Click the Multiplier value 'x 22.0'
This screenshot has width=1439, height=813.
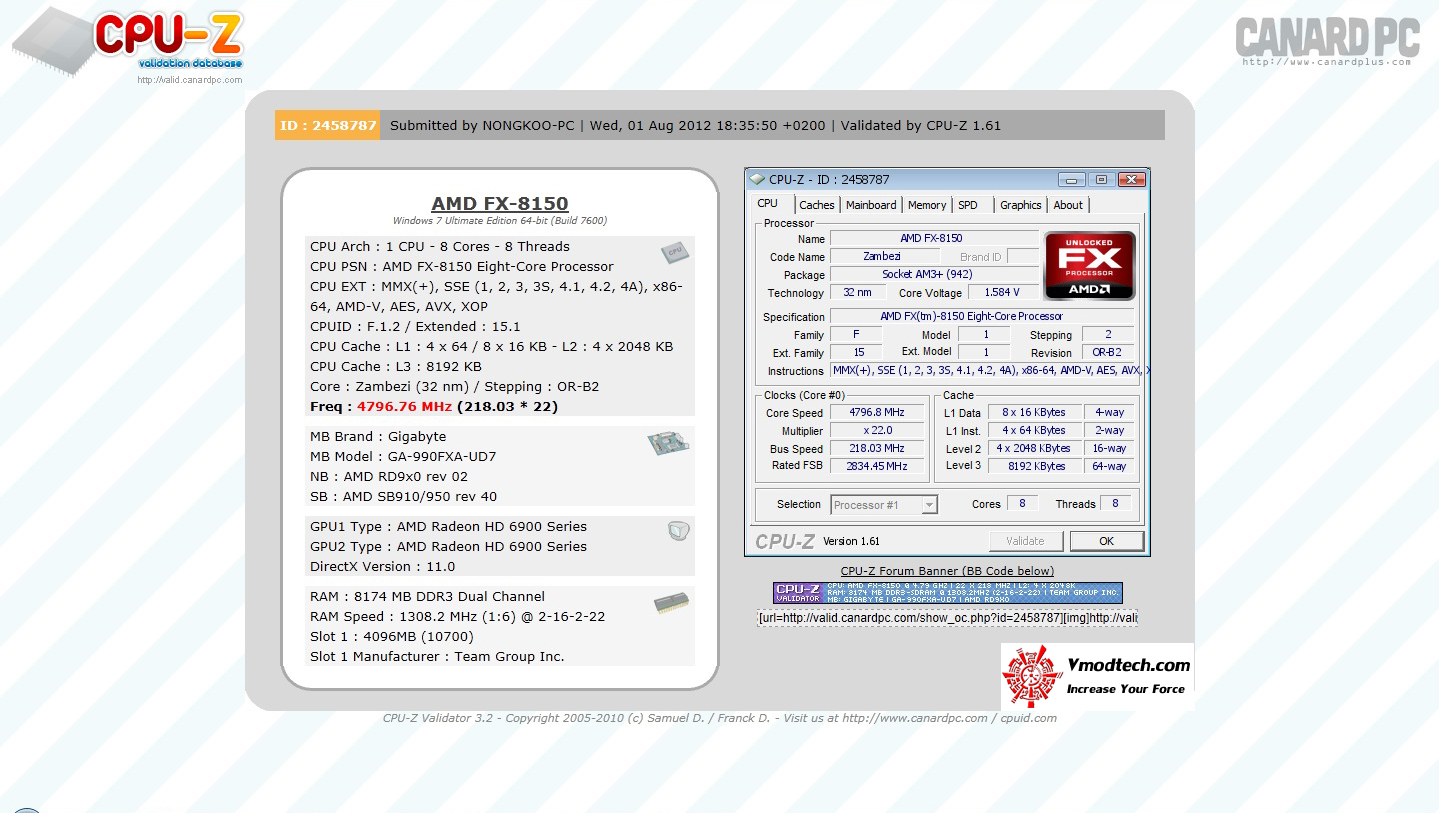point(877,431)
